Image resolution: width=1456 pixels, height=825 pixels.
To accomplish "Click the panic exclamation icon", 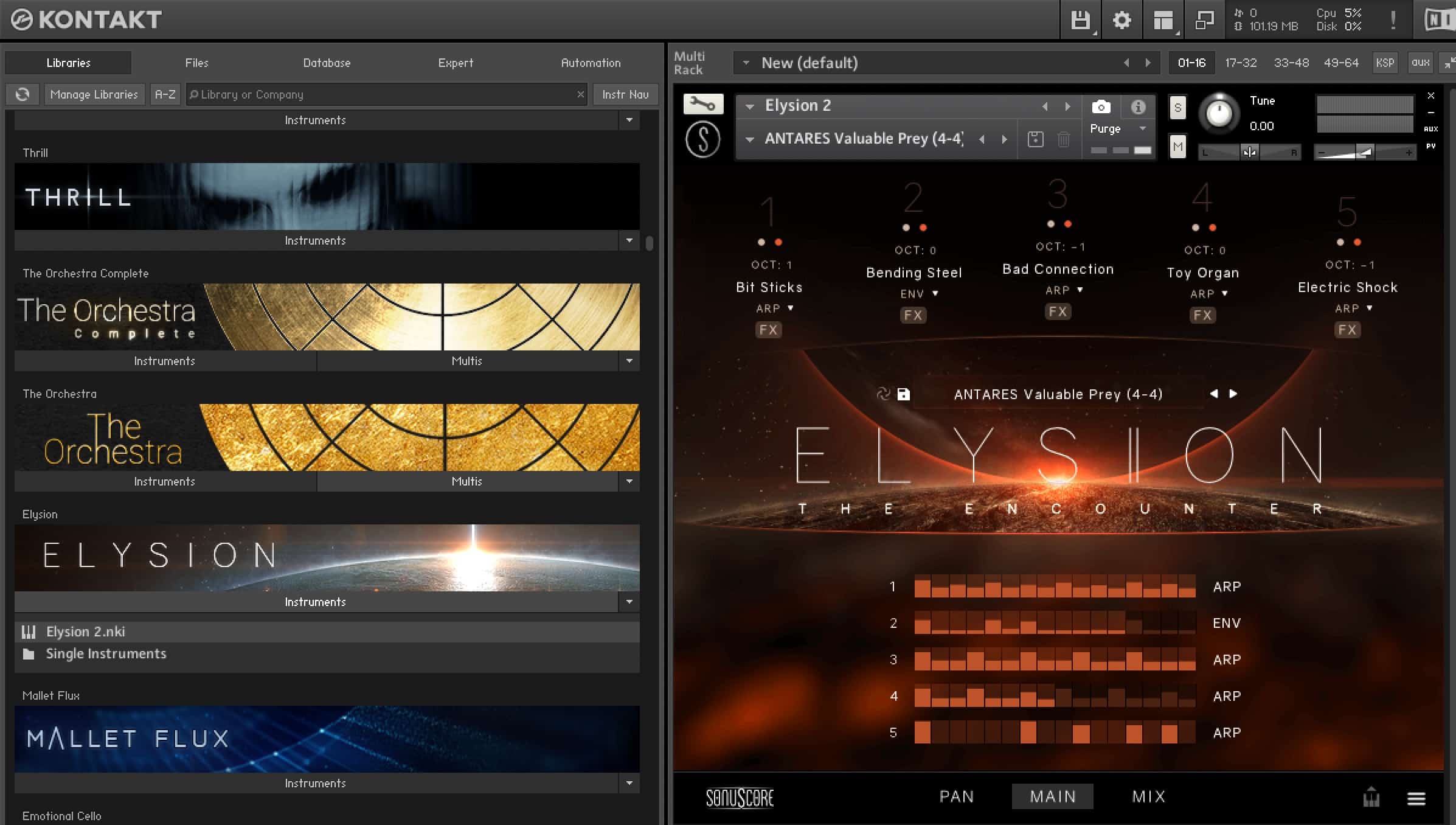I will coord(1393,20).
